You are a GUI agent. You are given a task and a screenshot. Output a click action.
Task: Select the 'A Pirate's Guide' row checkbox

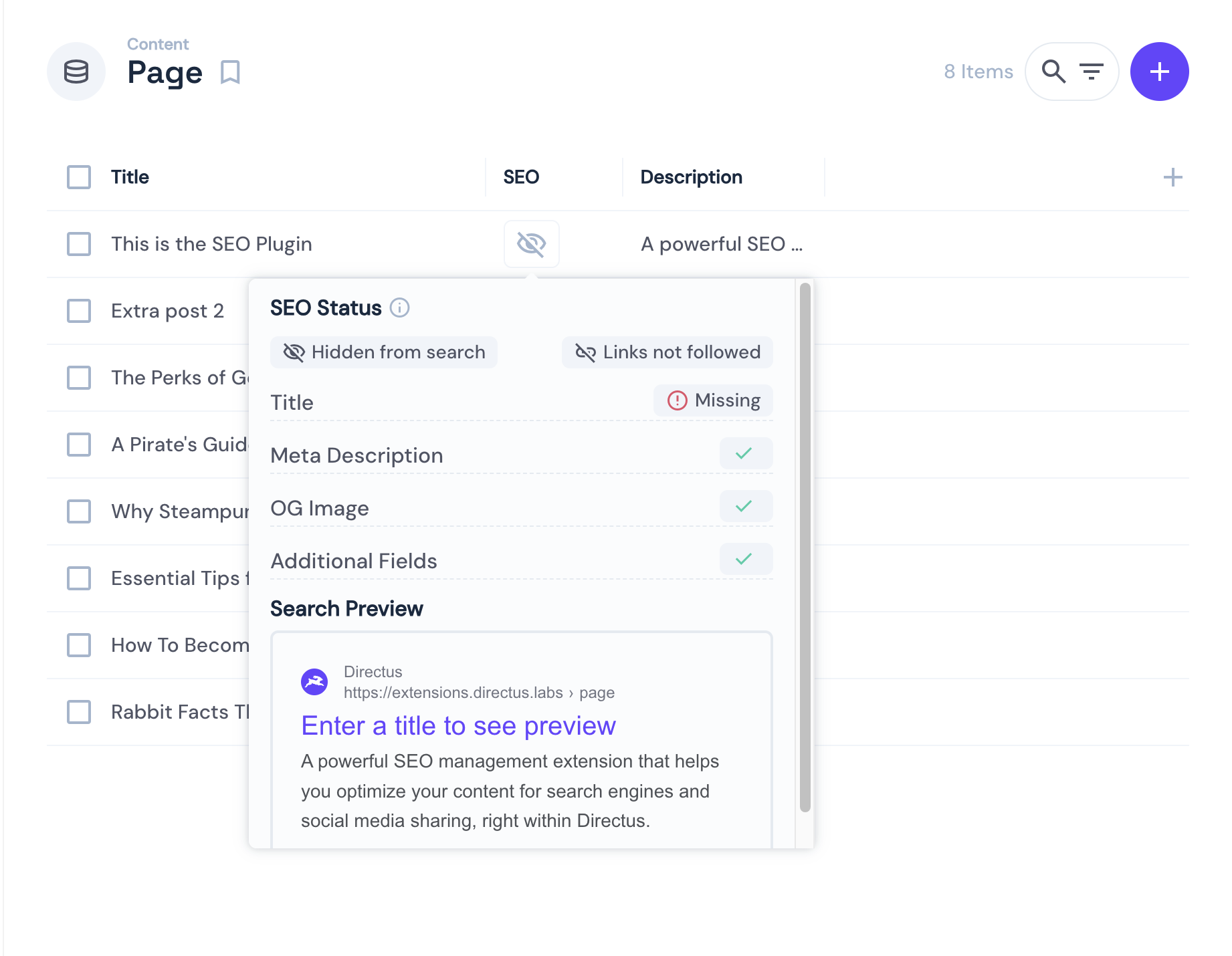pyautogui.click(x=79, y=445)
